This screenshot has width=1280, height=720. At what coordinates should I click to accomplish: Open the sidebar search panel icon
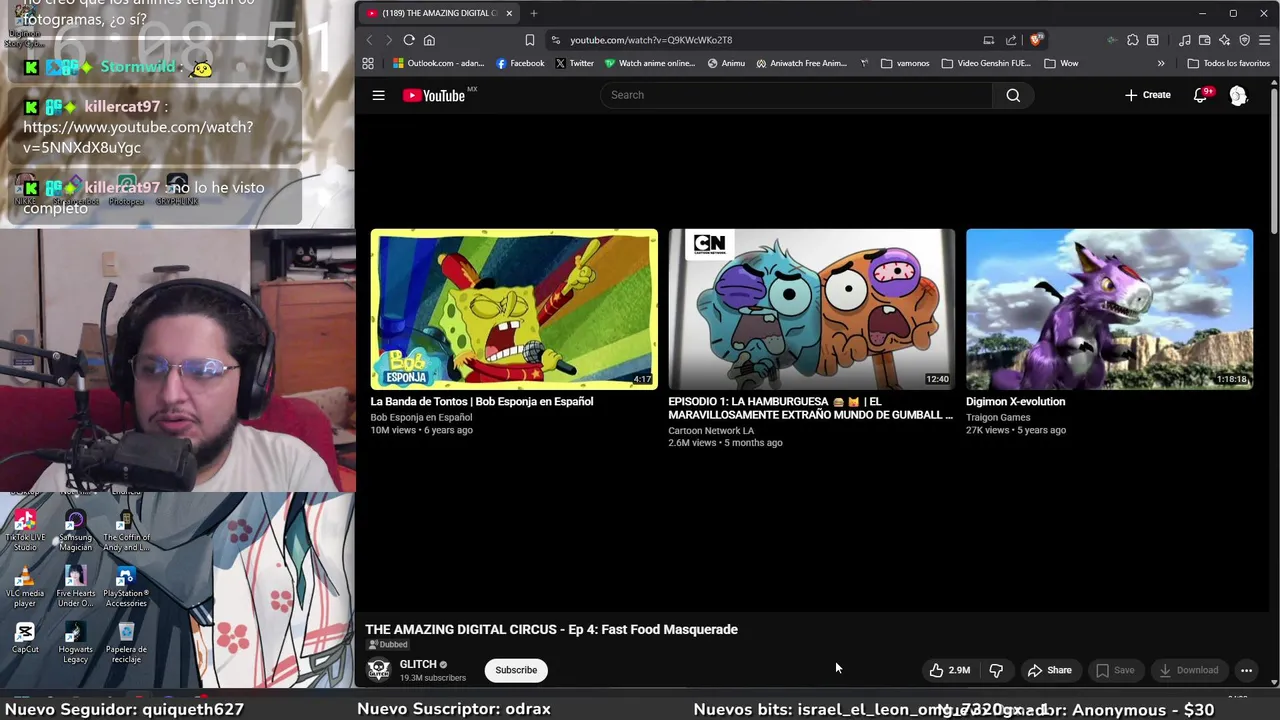coord(1153,40)
